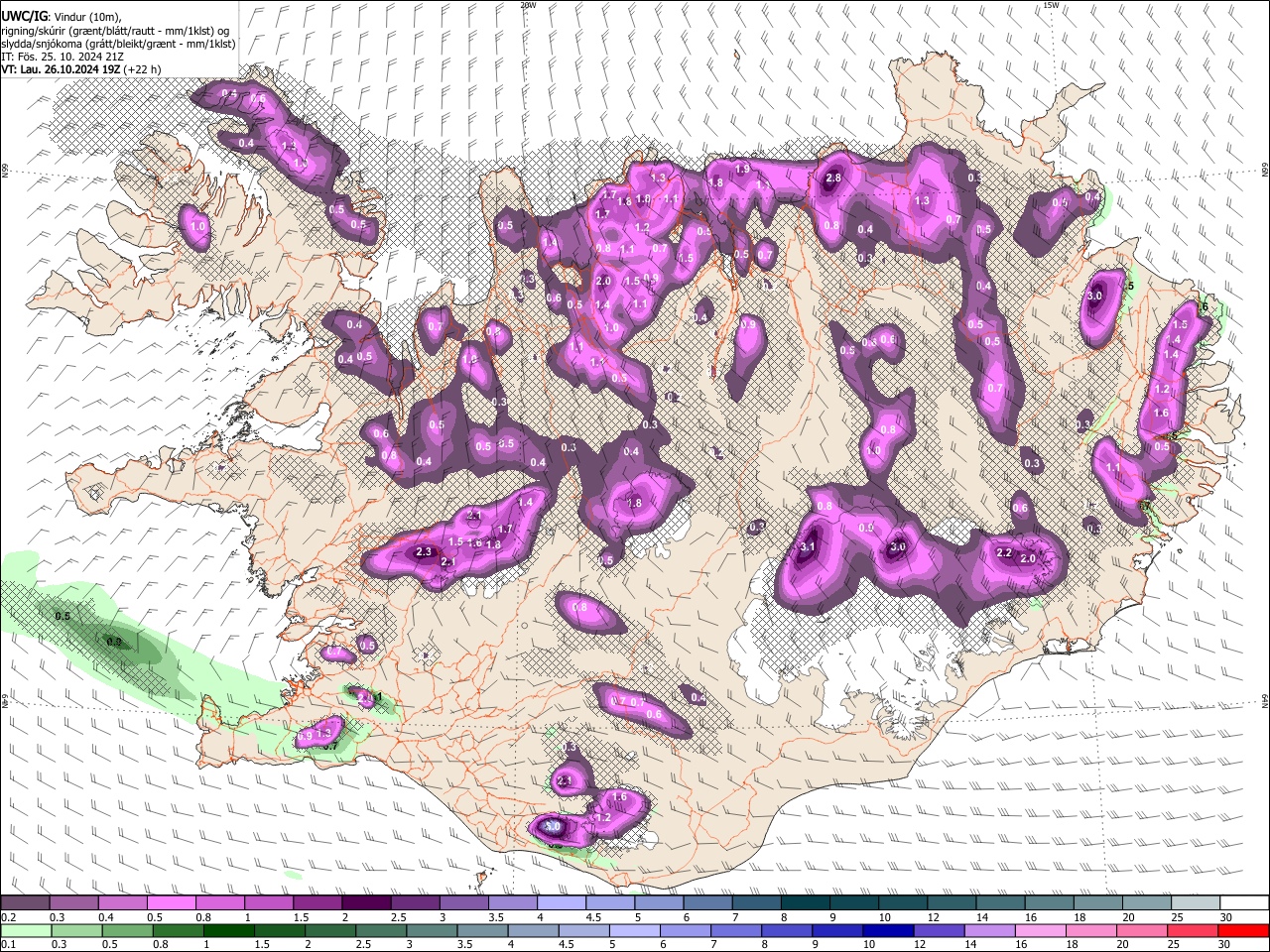
Task: Click the light lavender 4–4.5 swatch in top legend row
Action: 561,902
